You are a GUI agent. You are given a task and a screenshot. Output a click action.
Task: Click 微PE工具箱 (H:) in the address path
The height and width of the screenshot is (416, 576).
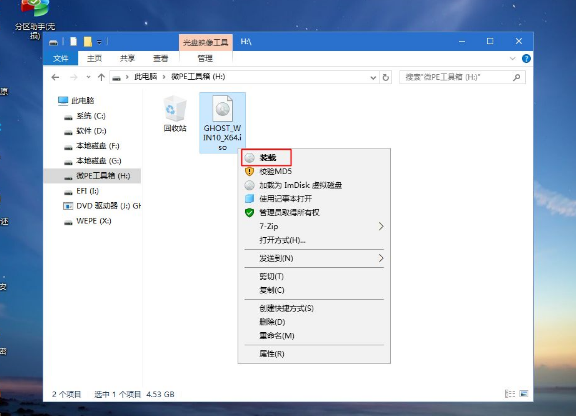point(198,77)
